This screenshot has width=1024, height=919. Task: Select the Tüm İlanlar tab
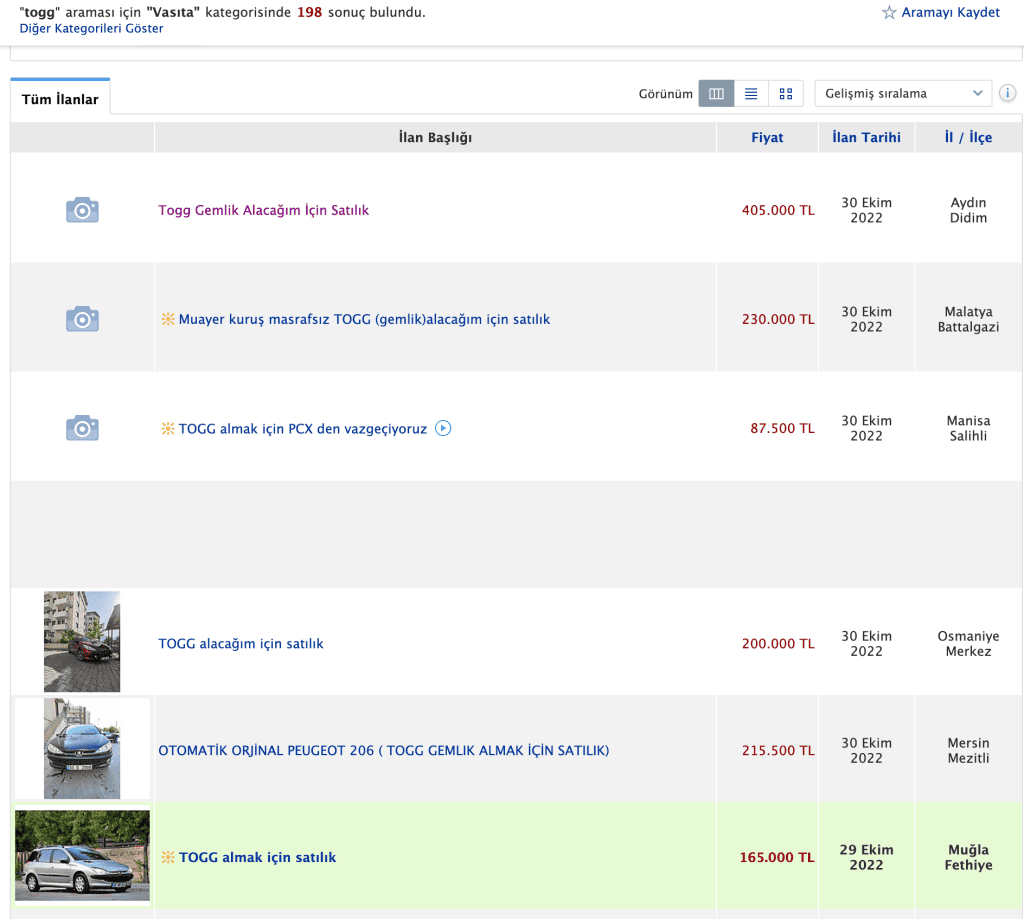[x=60, y=99]
